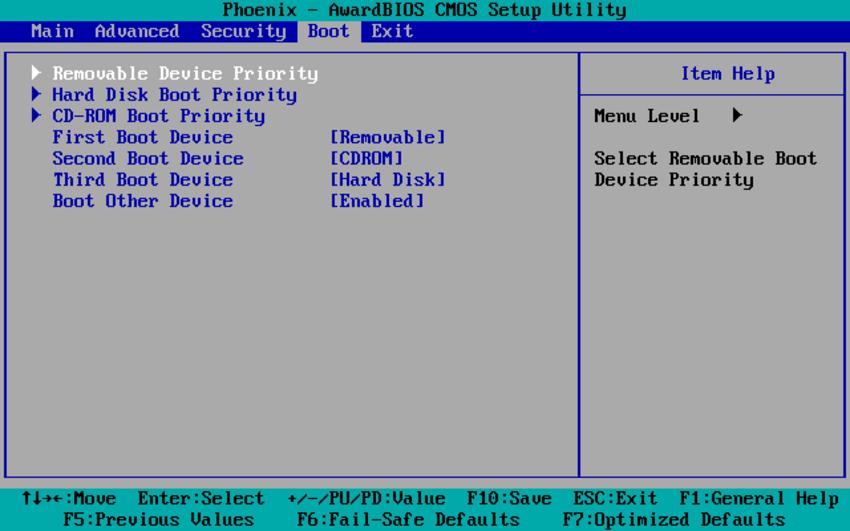Expand arrow beside CD-ROM Boot Priority
The width and height of the screenshot is (850, 531).
click(36, 115)
